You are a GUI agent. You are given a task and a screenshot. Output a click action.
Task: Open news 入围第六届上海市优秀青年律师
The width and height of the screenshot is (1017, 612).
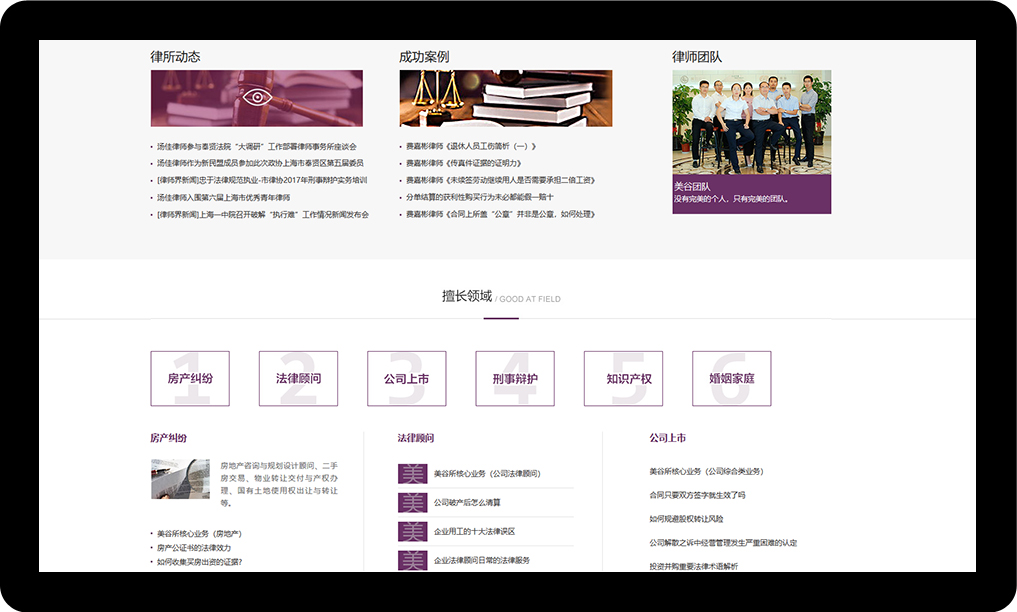pos(224,197)
